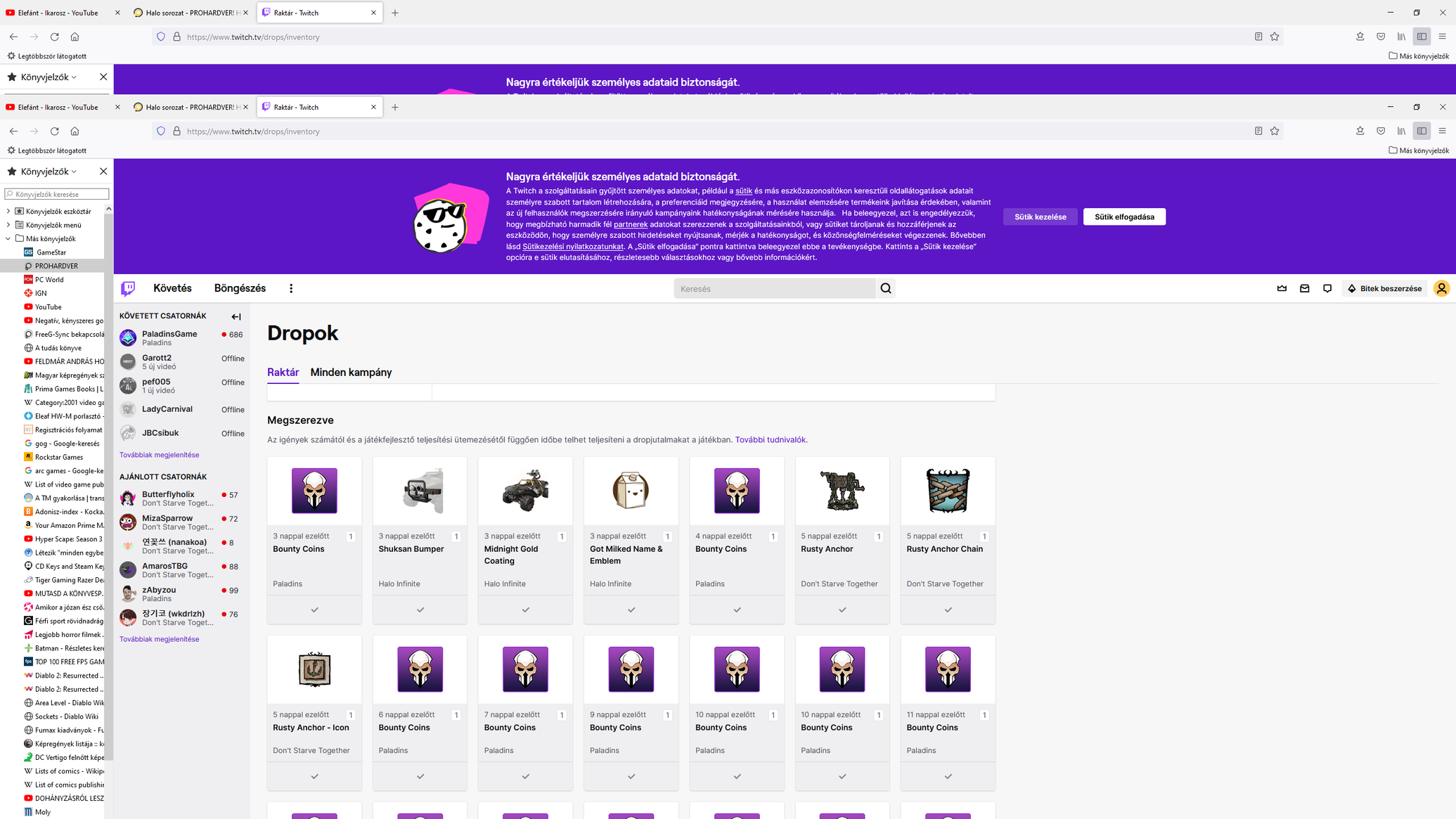Screen dimensions: 1456x819
Task: Switch to the Raktár tab
Action: [283, 373]
